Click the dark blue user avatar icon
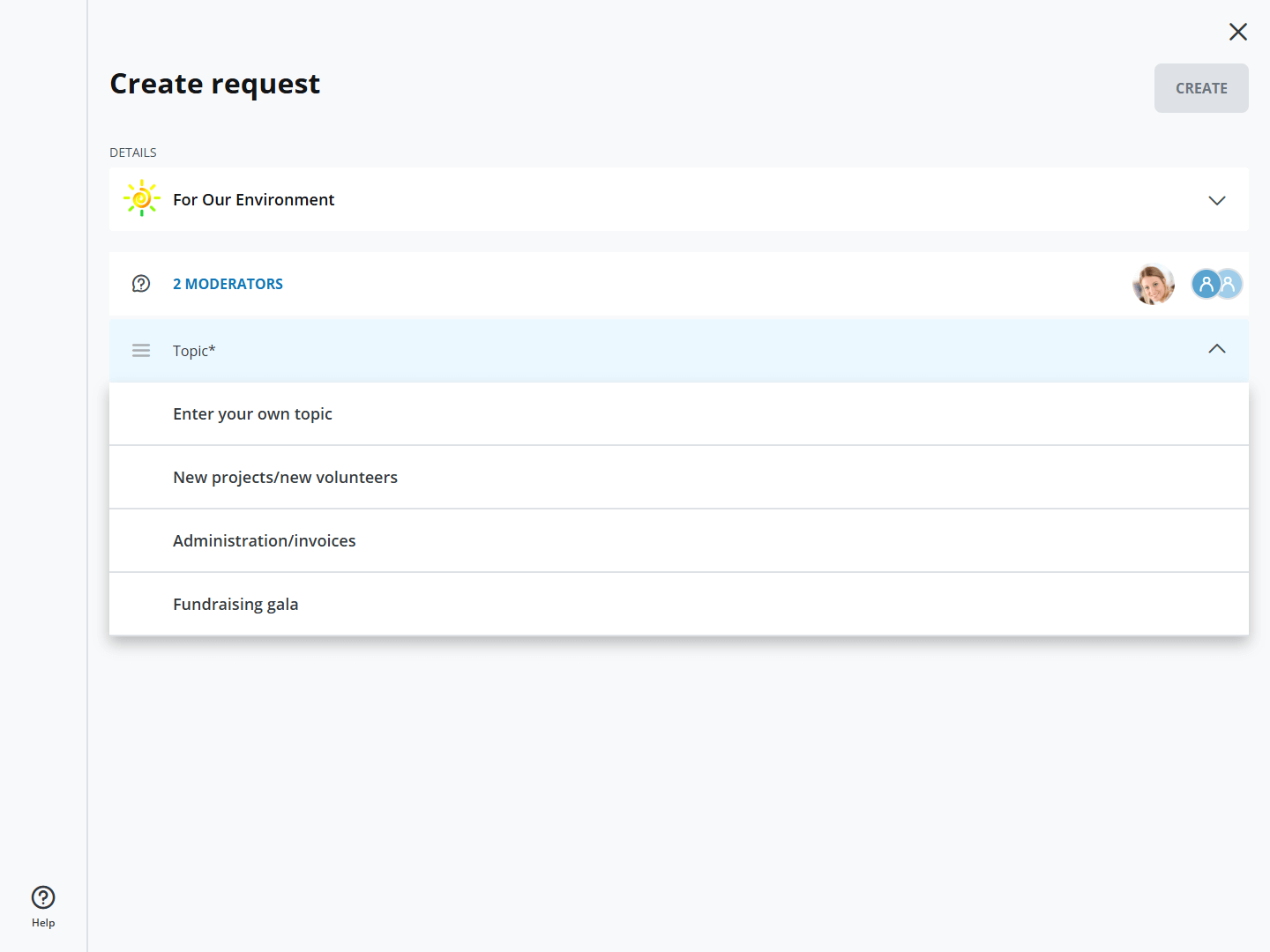Image resolution: width=1270 pixels, height=952 pixels. (1204, 284)
